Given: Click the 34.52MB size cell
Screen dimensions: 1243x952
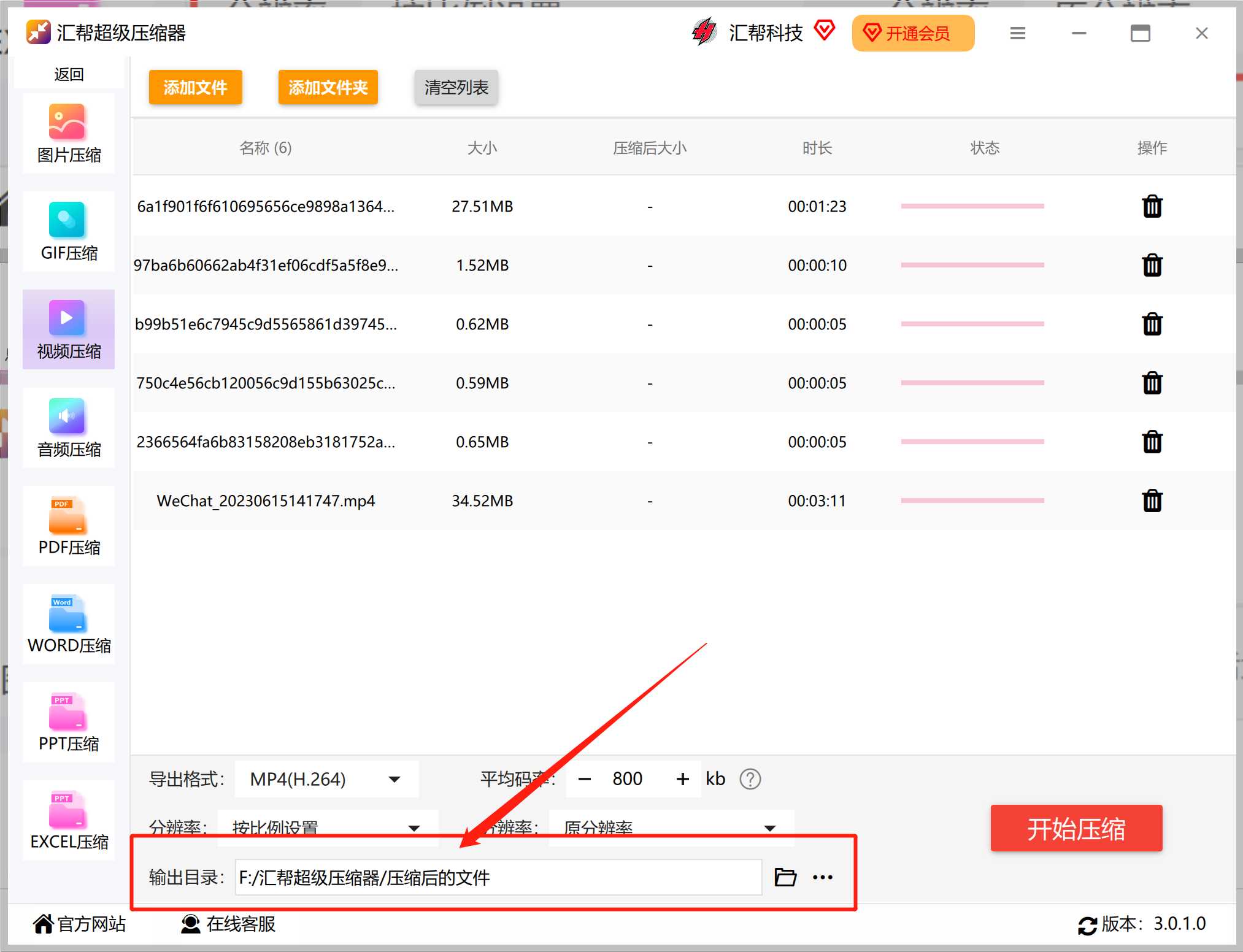Looking at the screenshot, I should pyautogui.click(x=482, y=501).
